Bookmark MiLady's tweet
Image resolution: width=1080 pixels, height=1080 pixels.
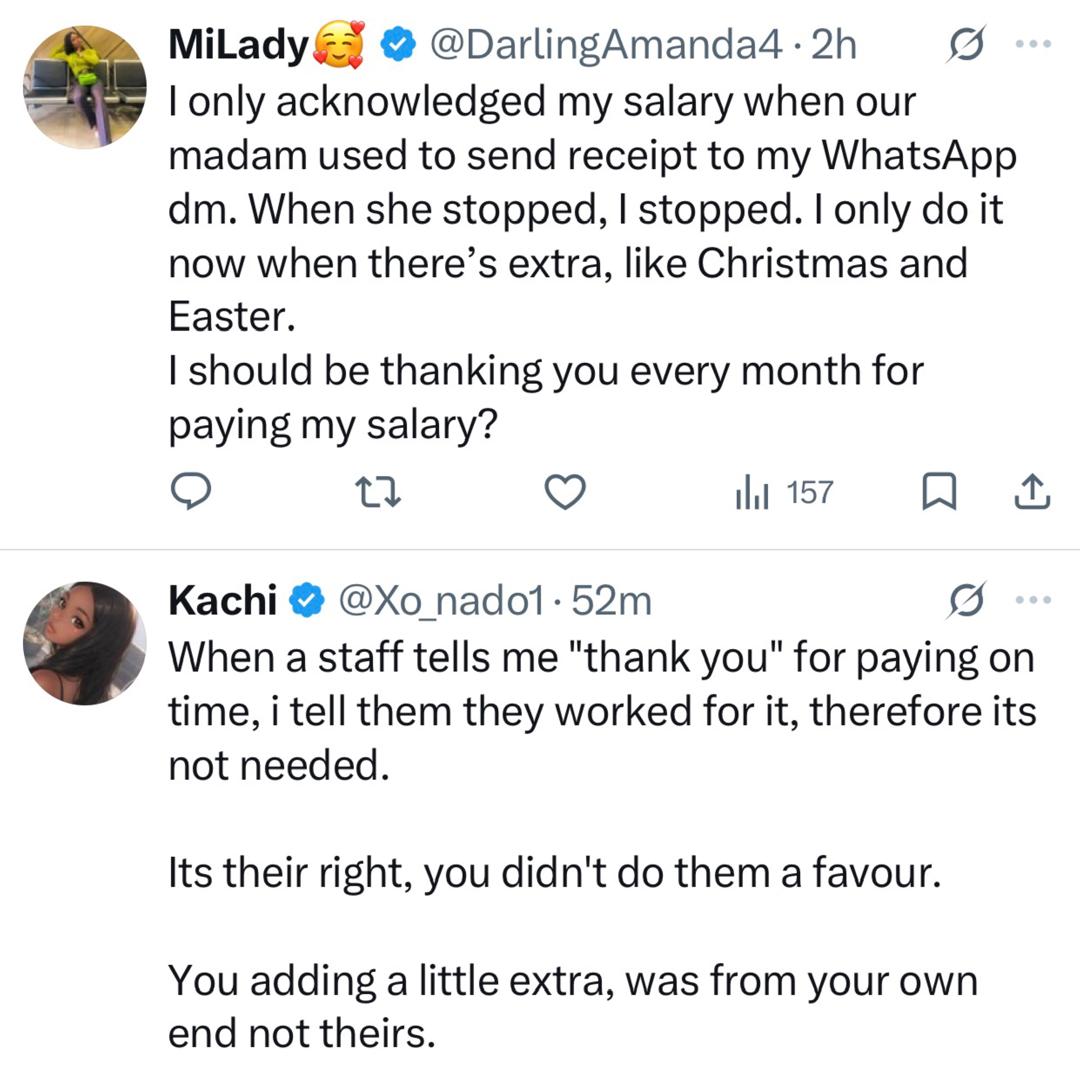[x=940, y=491]
